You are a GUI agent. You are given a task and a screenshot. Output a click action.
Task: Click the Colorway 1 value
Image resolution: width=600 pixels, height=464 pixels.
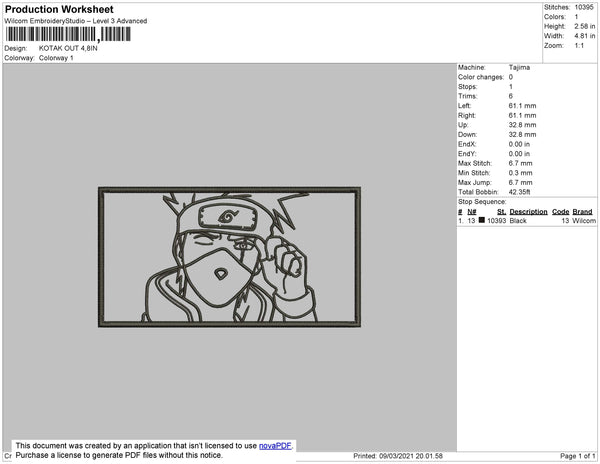[56, 58]
